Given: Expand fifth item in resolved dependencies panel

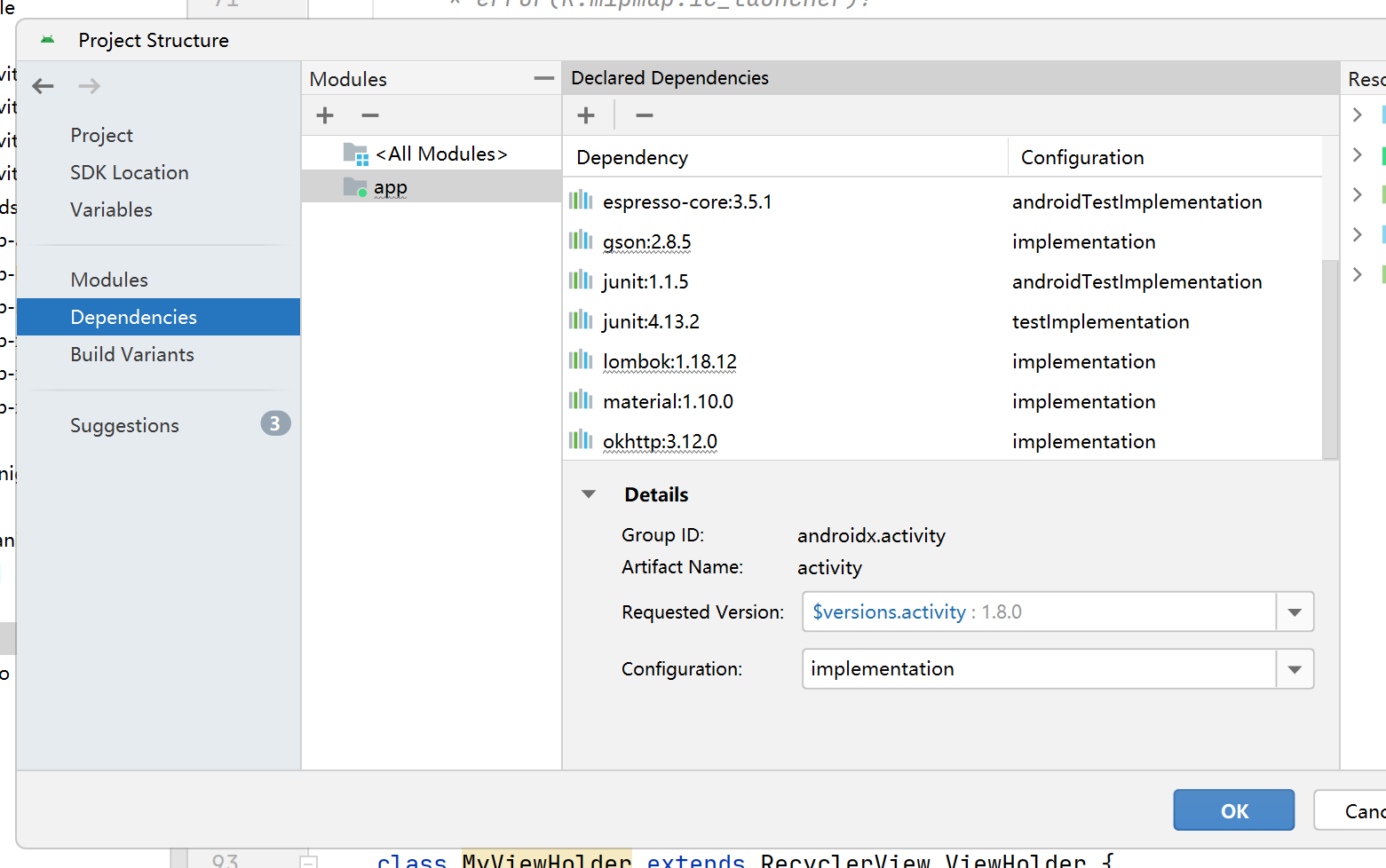Looking at the screenshot, I should pyautogui.click(x=1357, y=274).
